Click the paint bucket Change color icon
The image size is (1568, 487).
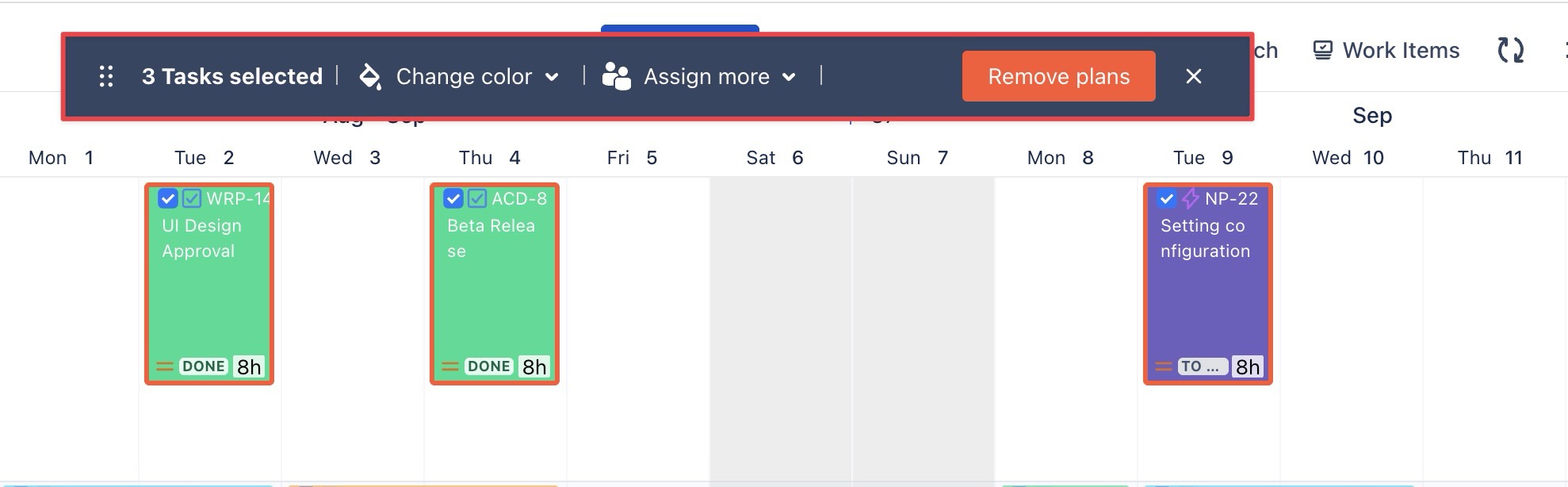coord(369,76)
